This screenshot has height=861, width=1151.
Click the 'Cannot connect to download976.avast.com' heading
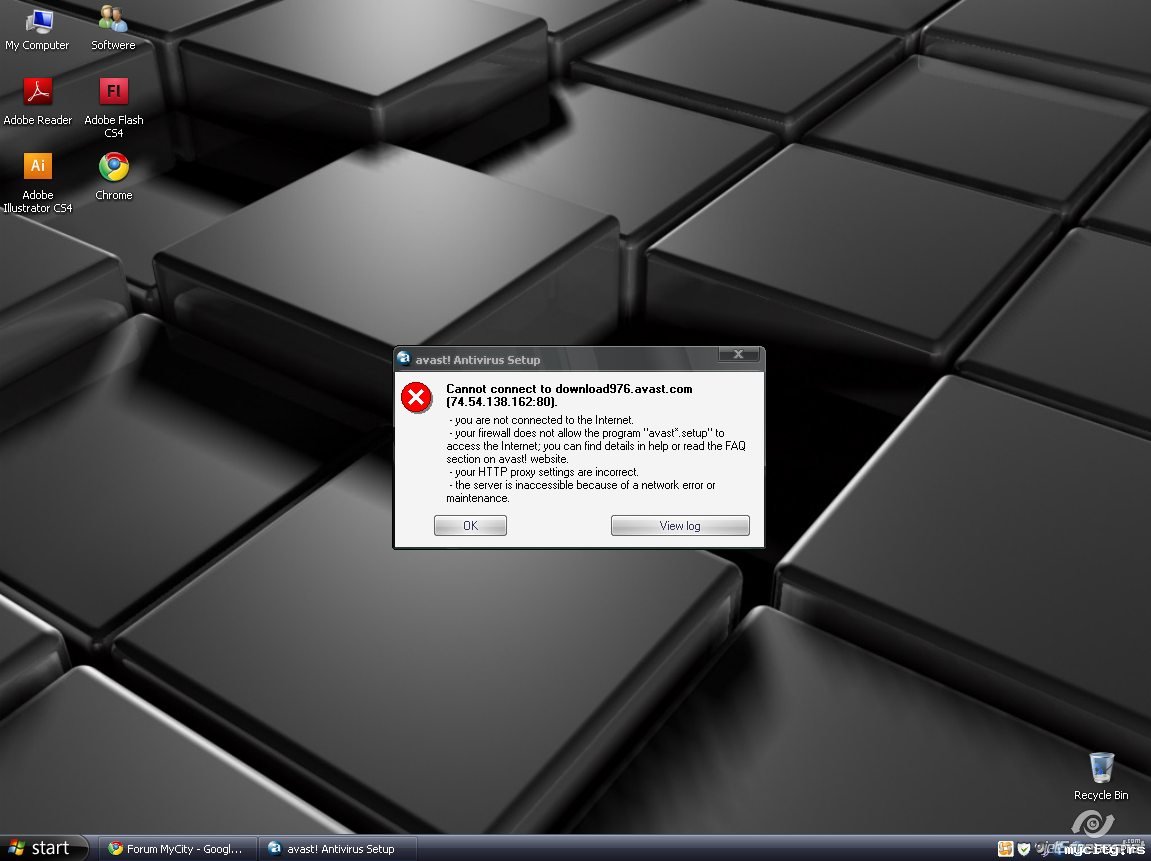pyautogui.click(x=569, y=395)
